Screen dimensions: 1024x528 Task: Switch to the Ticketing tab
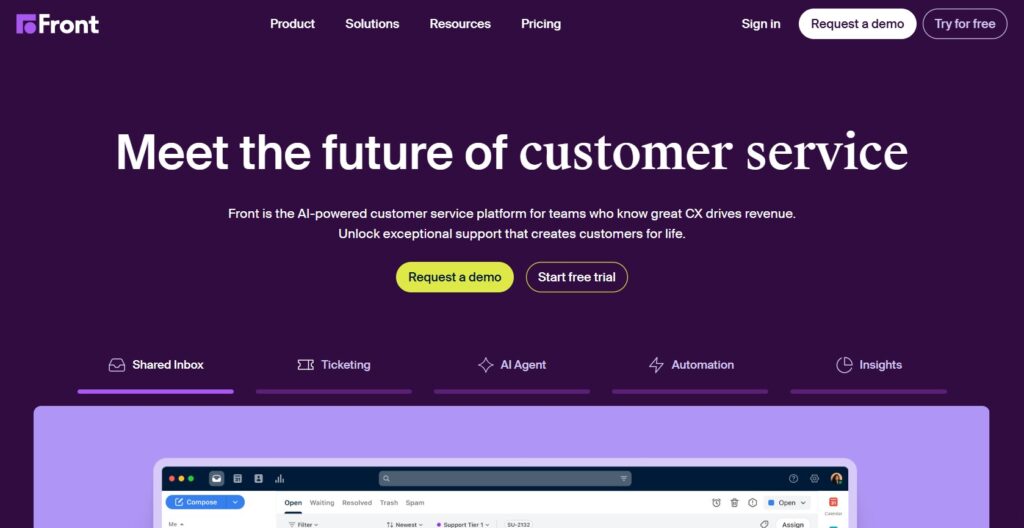(x=334, y=365)
